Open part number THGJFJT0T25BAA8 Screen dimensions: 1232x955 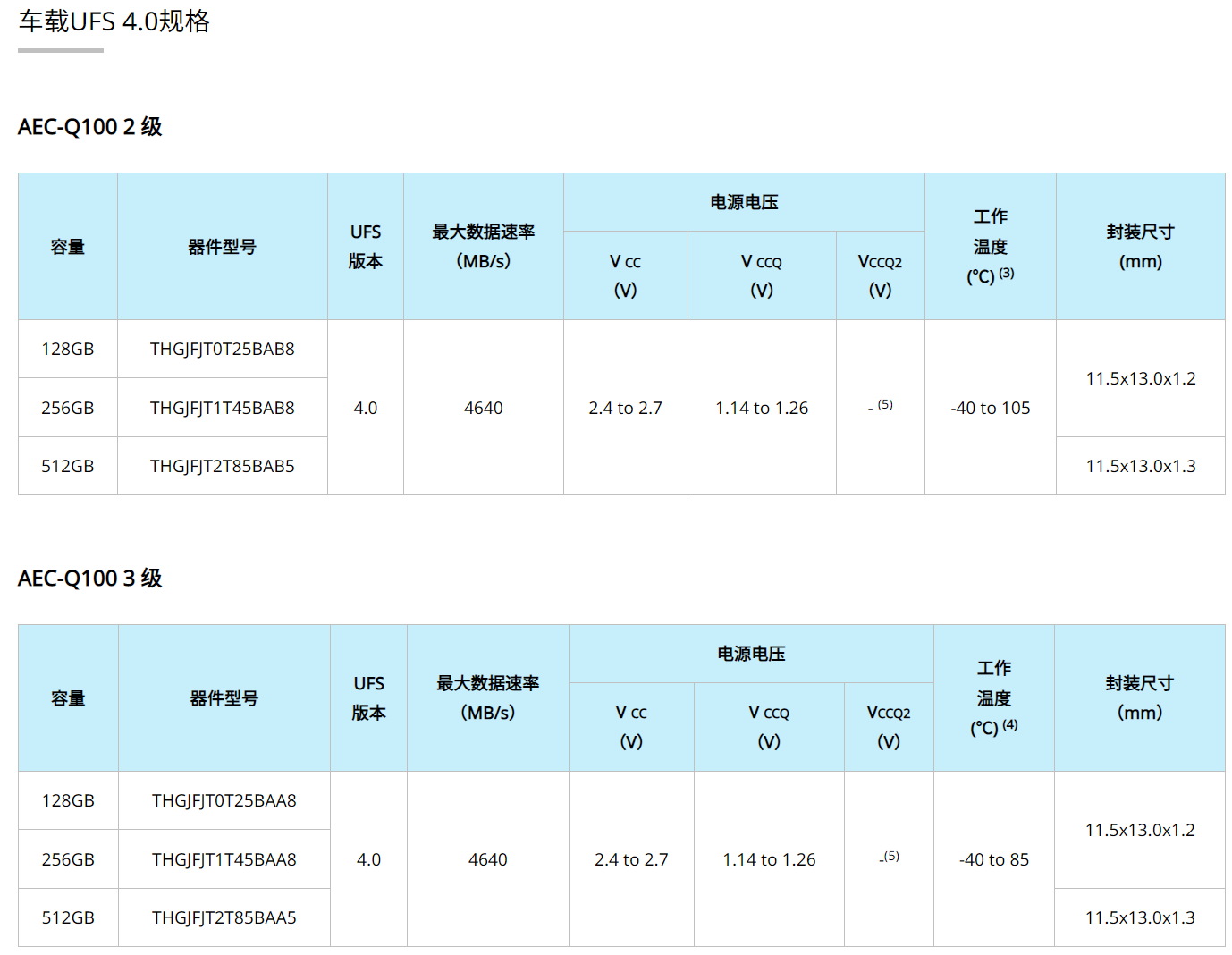tap(224, 800)
